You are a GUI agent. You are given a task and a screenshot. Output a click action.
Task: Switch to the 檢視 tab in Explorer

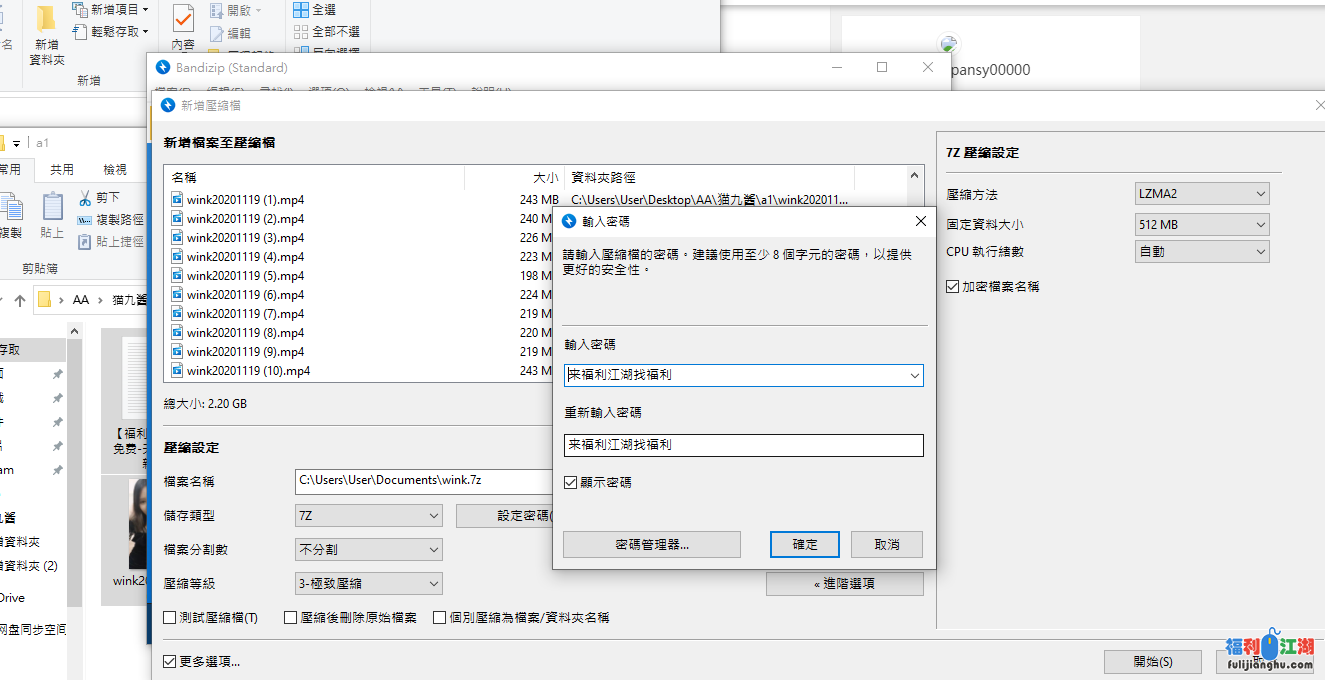click(x=115, y=170)
